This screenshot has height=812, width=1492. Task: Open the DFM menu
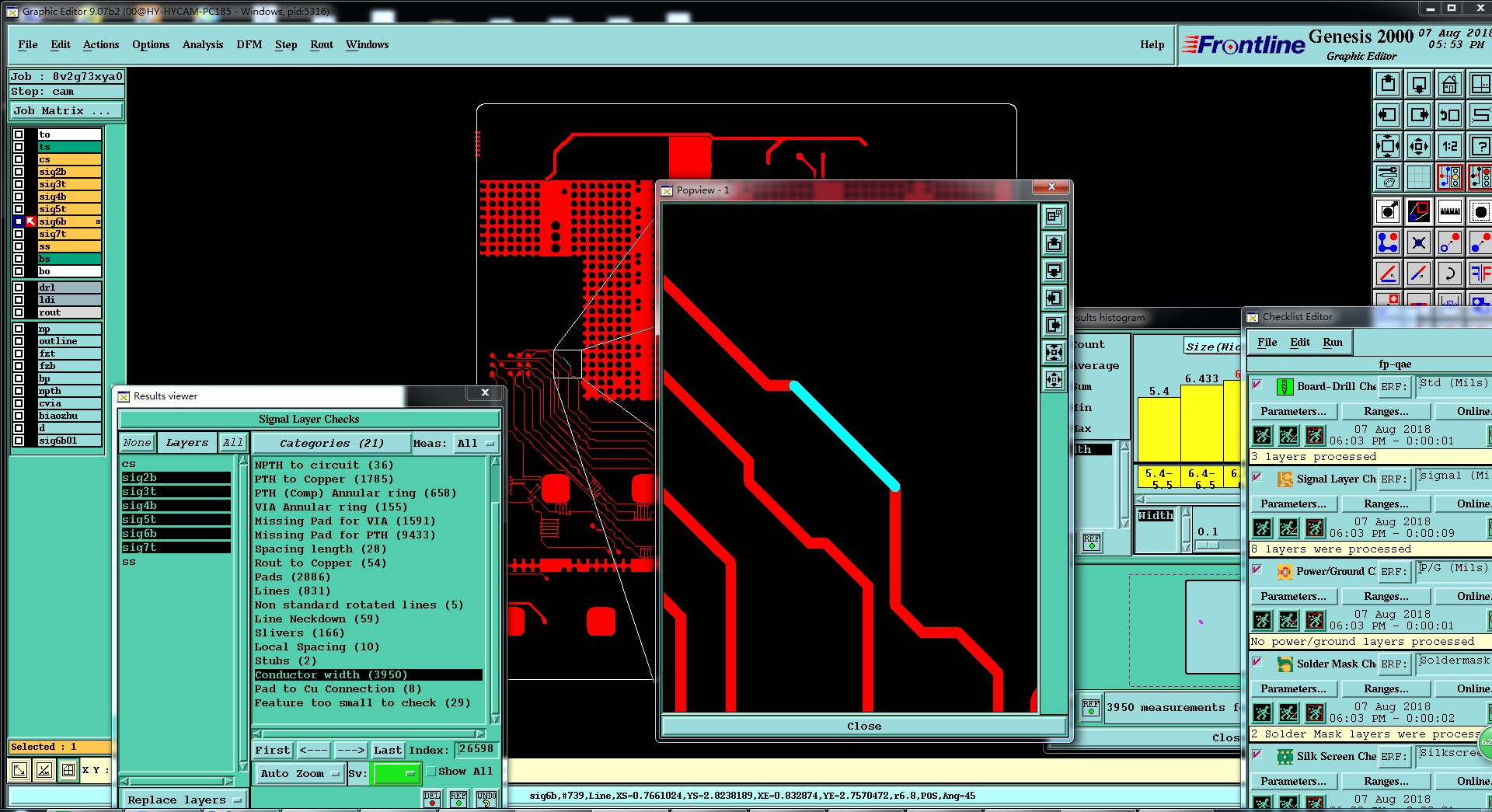click(249, 44)
